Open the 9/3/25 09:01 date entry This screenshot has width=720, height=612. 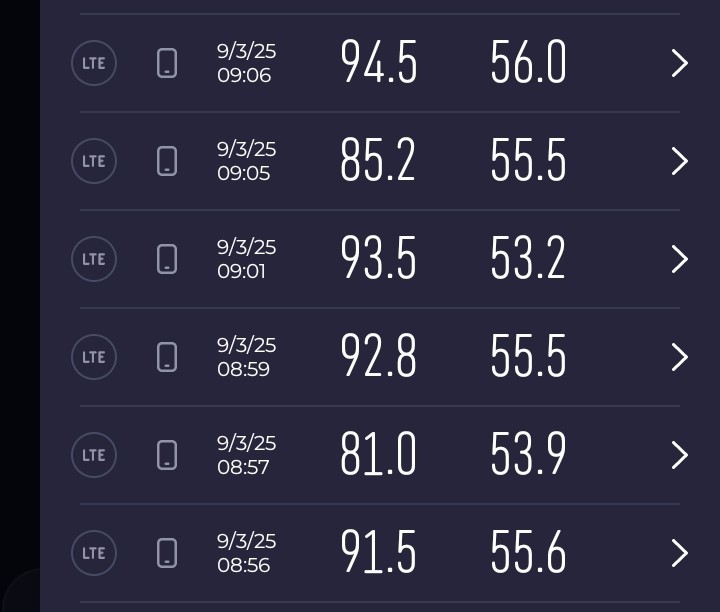[x=246, y=259]
